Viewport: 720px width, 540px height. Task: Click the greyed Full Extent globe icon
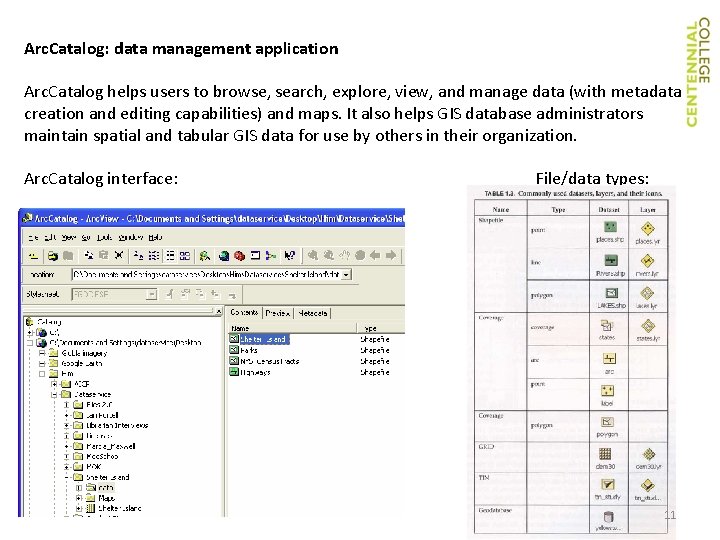tap(360, 255)
